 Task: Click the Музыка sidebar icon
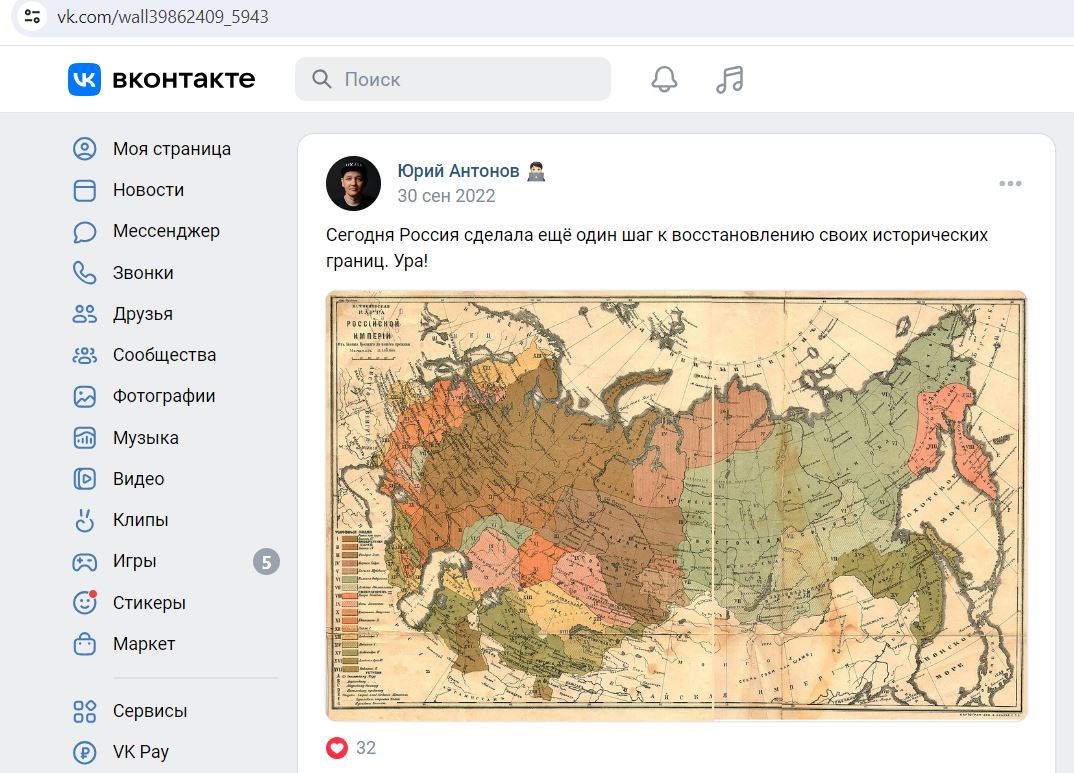coord(84,438)
